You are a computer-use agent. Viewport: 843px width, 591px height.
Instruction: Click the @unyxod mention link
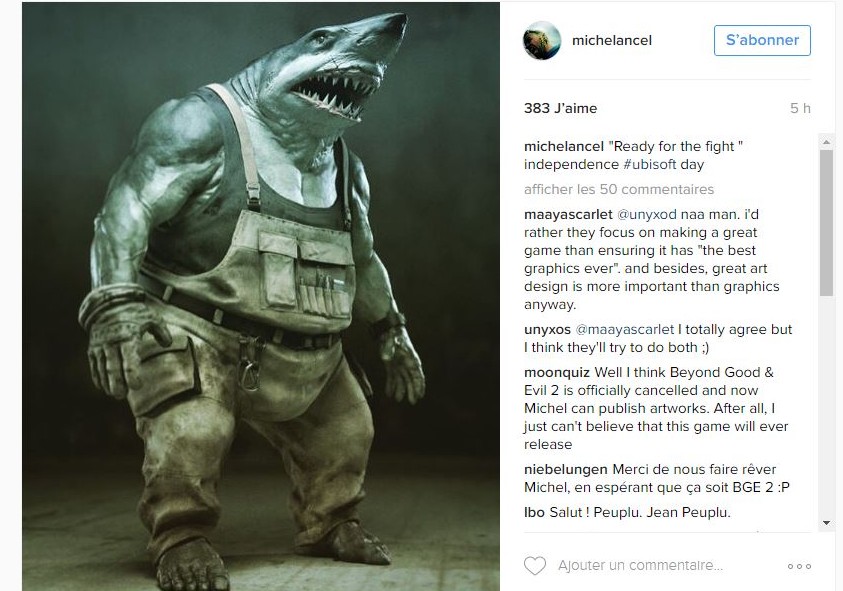click(x=647, y=215)
